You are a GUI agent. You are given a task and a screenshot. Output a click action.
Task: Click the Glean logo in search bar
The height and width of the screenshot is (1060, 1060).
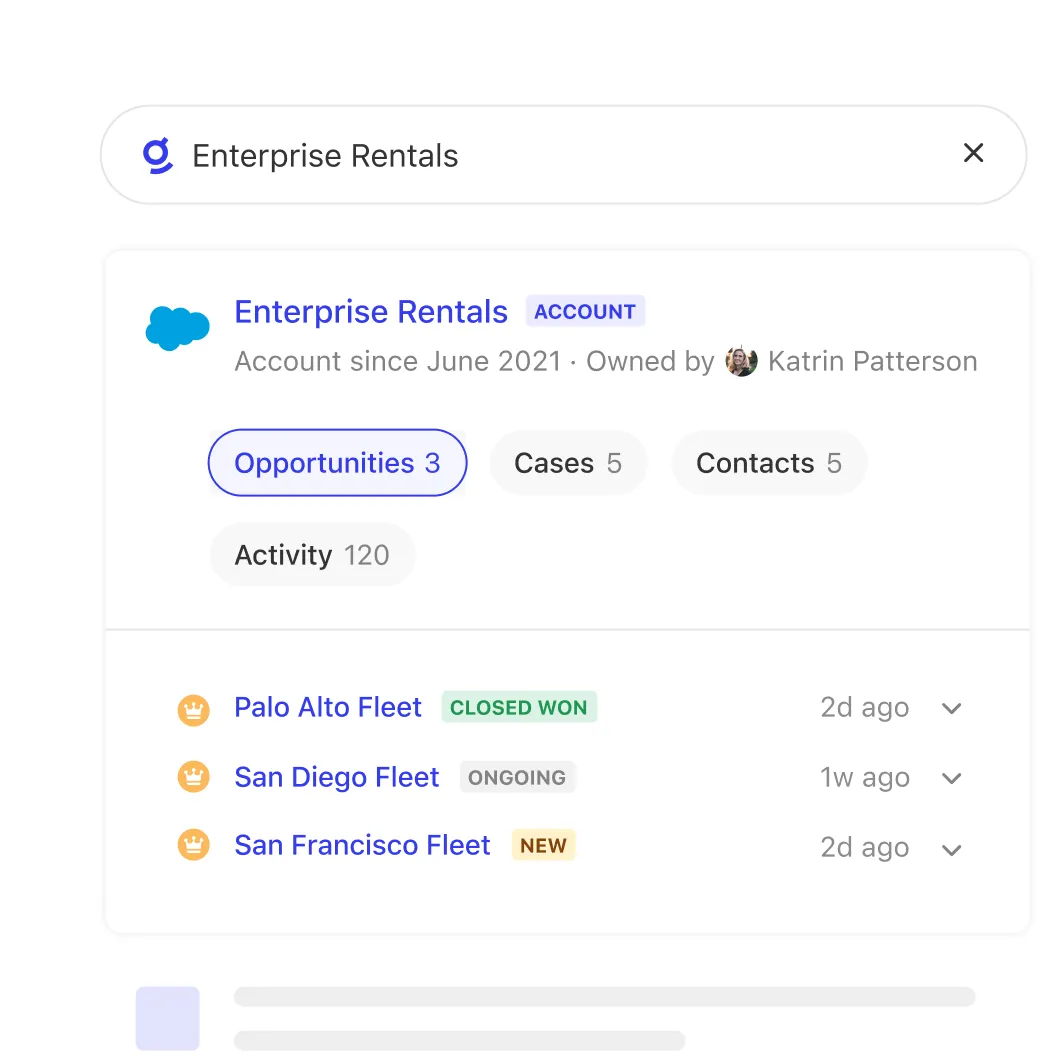[x=158, y=155]
